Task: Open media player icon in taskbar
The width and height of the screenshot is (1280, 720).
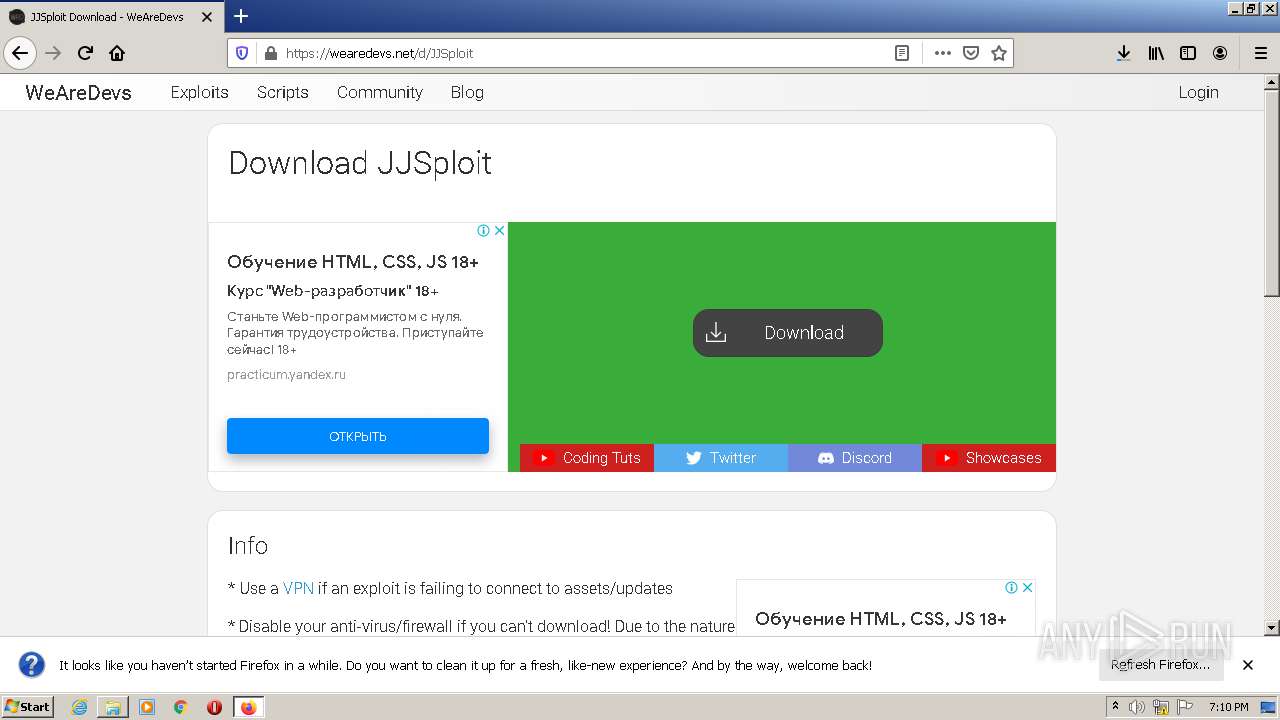Action: click(x=147, y=707)
